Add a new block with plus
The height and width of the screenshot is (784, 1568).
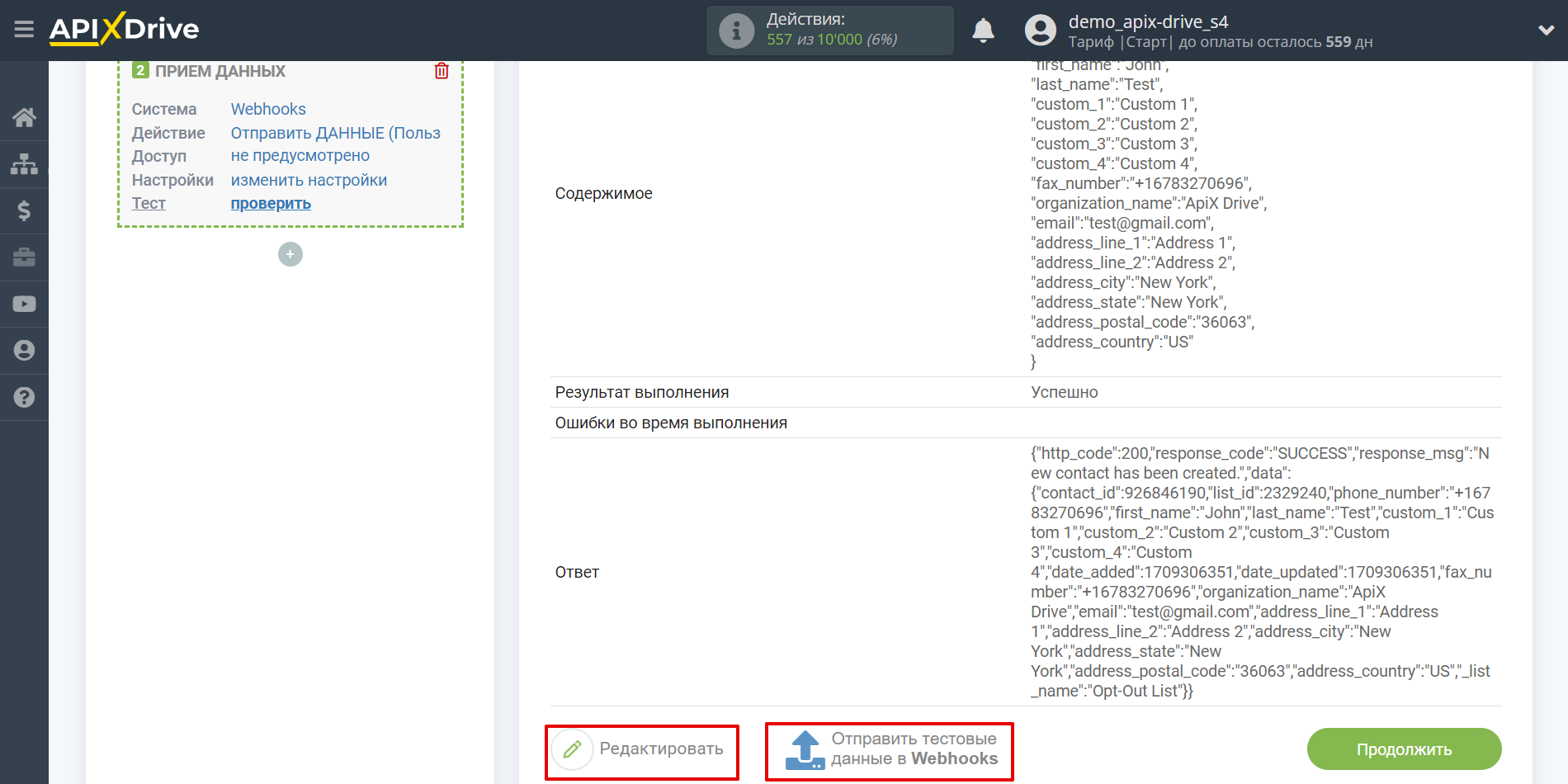point(290,254)
